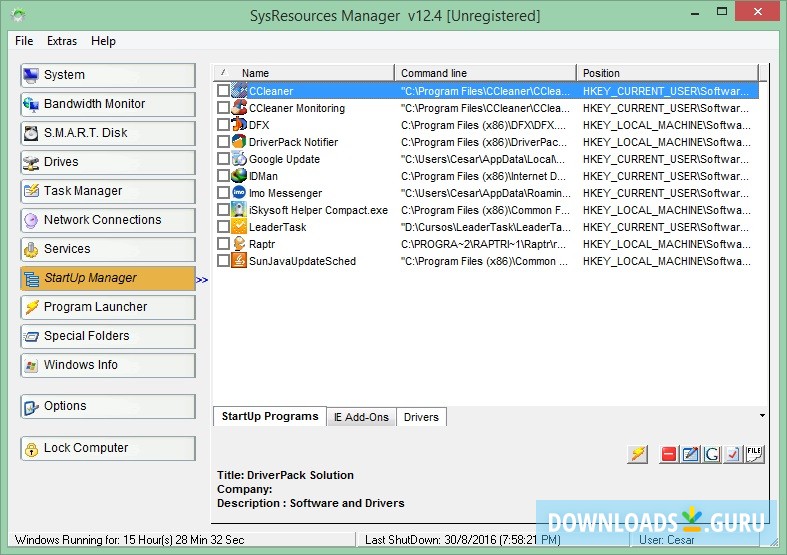The height and width of the screenshot is (555, 787).
Task: Click the Program Launcher button
Action: [x=108, y=307]
